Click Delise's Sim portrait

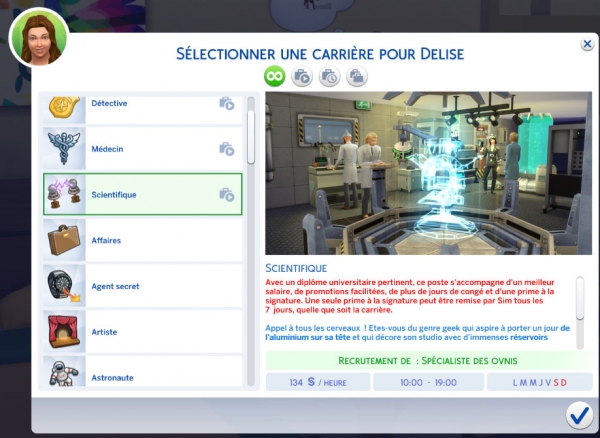point(39,39)
